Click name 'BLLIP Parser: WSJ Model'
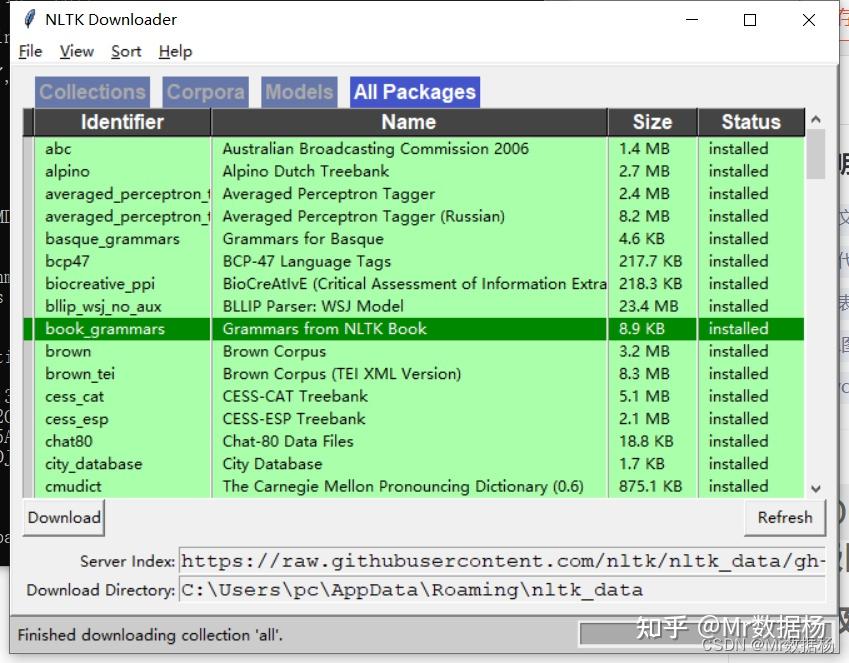 tap(313, 307)
